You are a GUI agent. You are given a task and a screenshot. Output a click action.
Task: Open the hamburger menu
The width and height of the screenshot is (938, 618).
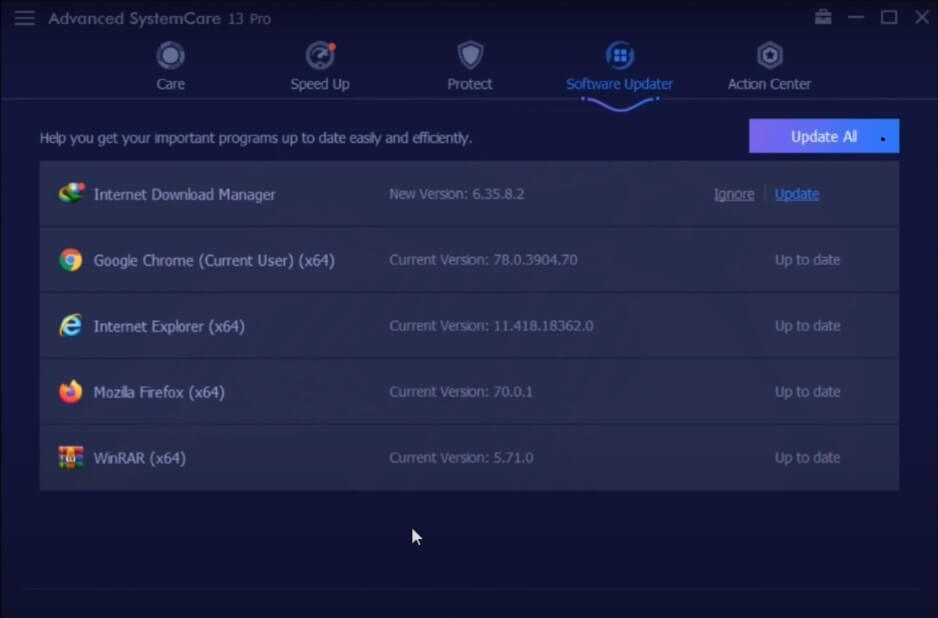pyautogui.click(x=25, y=17)
